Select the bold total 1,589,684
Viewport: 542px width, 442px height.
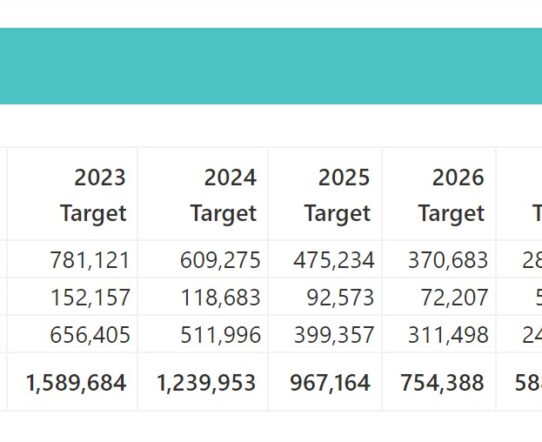[76, 383]
